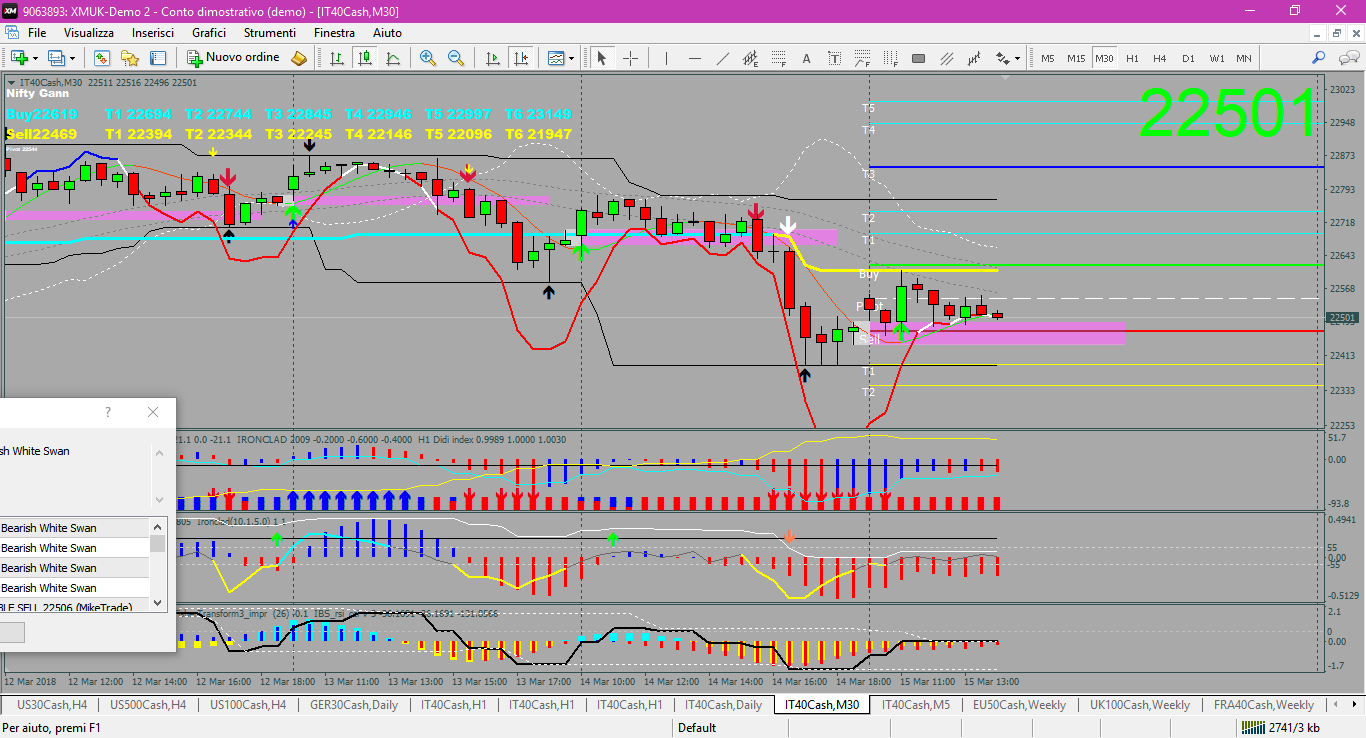Screen dimensions: 1366x738
Task: Open the Inserisci menu
Action: [x=153, y=33]
